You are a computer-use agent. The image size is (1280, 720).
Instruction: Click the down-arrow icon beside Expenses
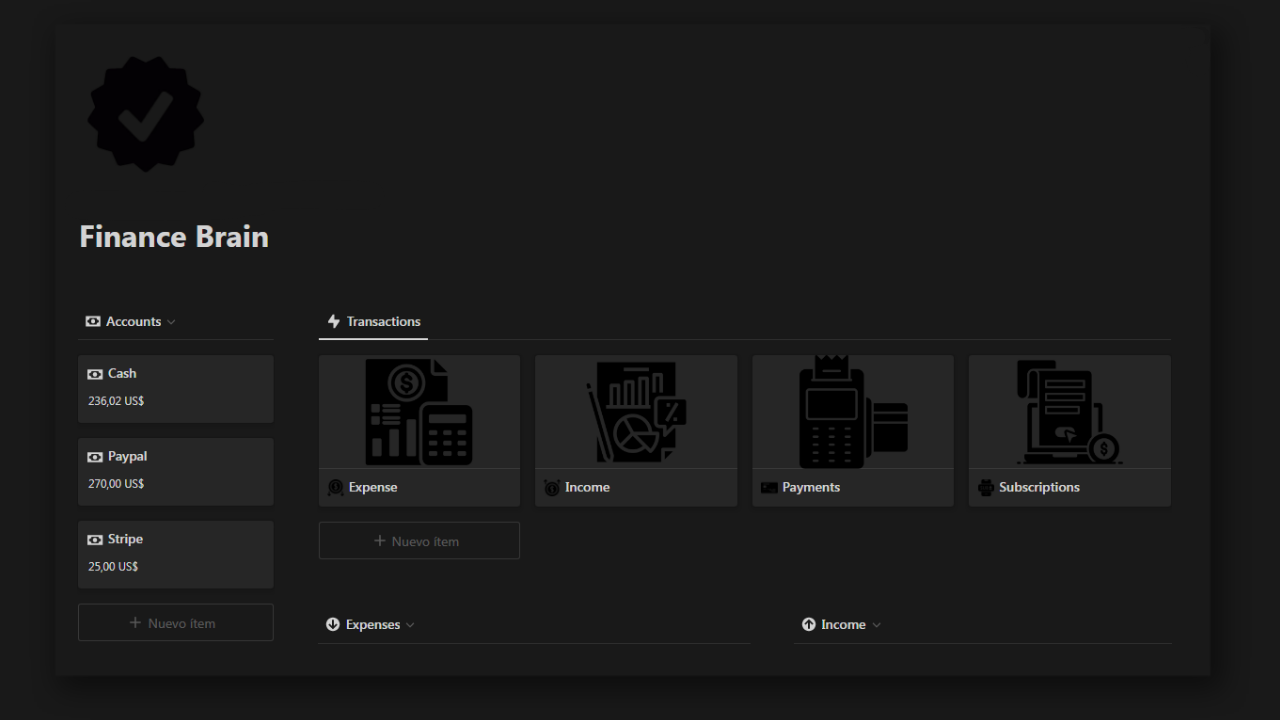[333, 625]
